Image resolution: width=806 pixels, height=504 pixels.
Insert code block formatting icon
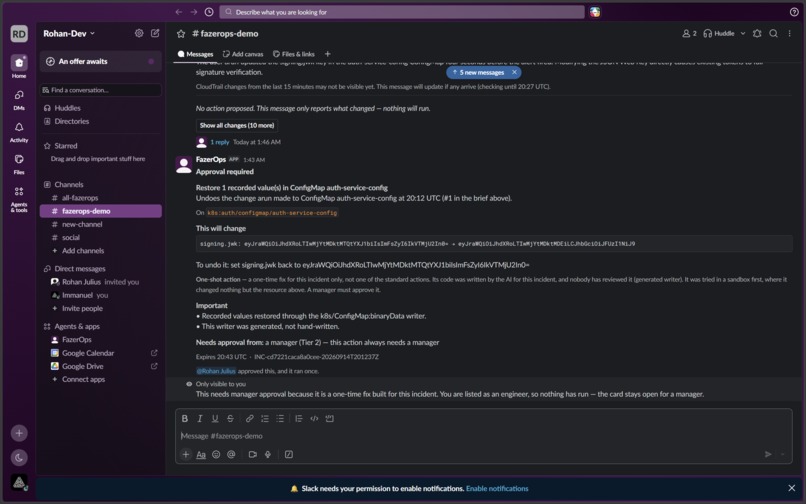(329, 419)
